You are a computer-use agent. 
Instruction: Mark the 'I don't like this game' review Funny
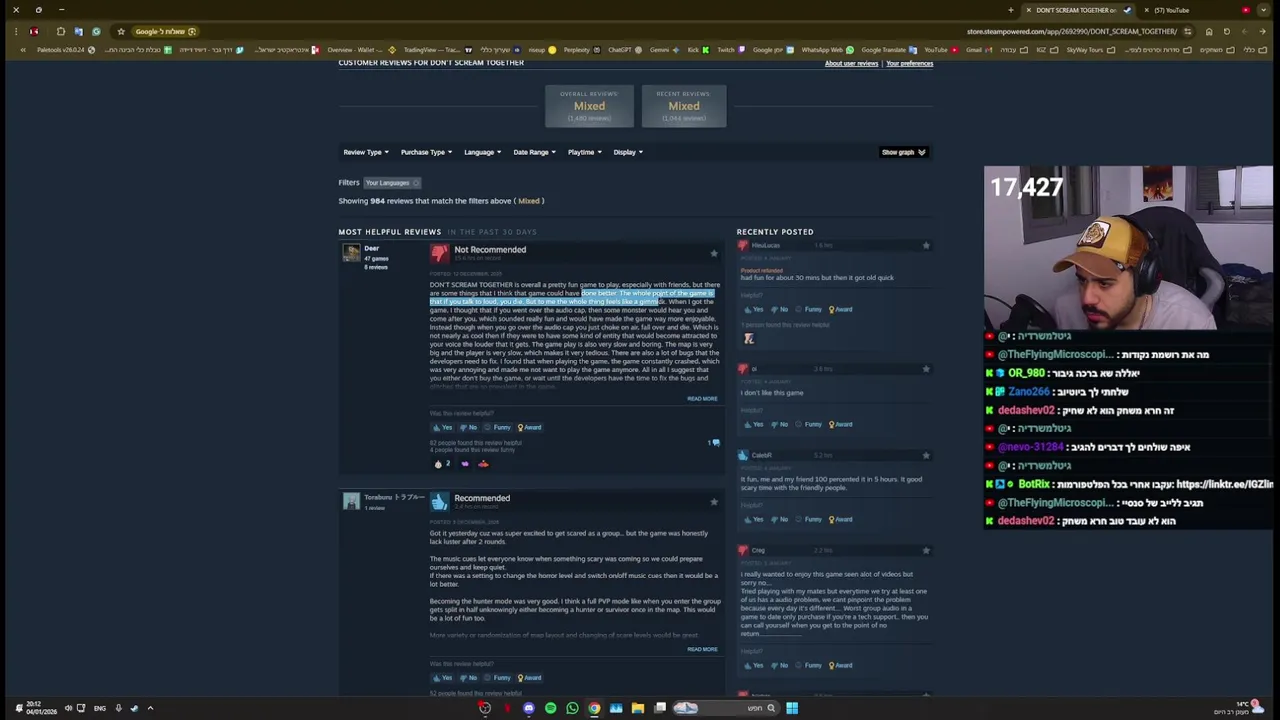click(x=809, y=424)
